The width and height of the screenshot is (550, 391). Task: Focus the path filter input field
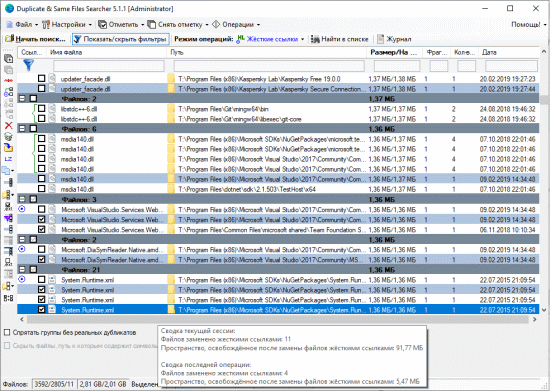pyautogui.click(x=269, y=66)
